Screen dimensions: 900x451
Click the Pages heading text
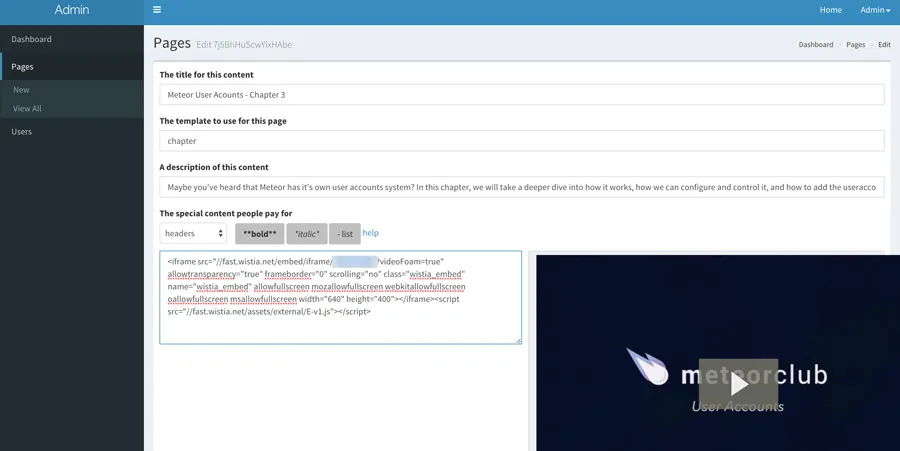(x=172, y=43)
